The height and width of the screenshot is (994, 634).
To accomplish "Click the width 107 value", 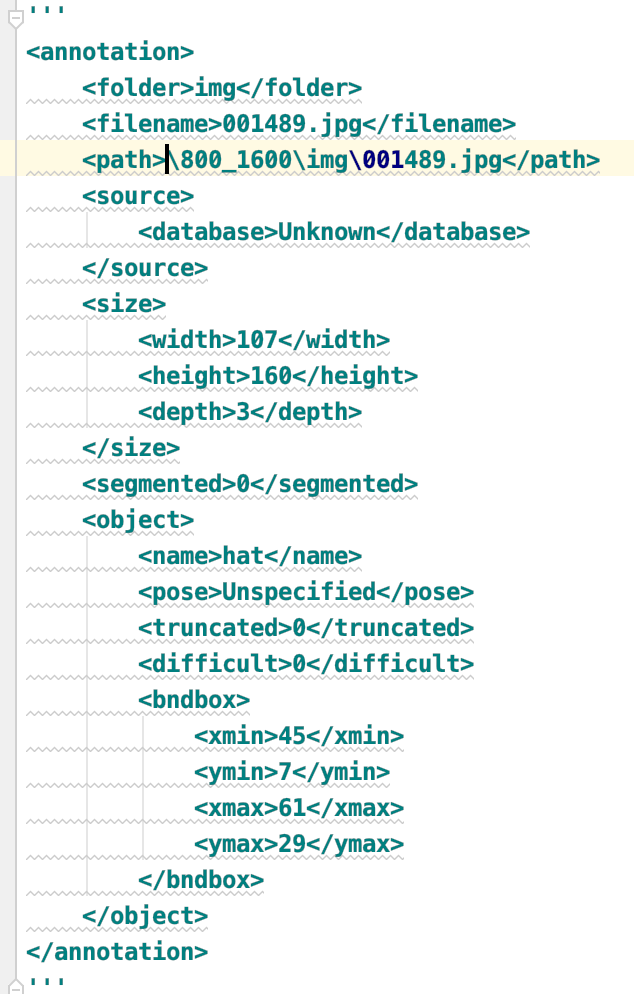I will coord(257,340).
